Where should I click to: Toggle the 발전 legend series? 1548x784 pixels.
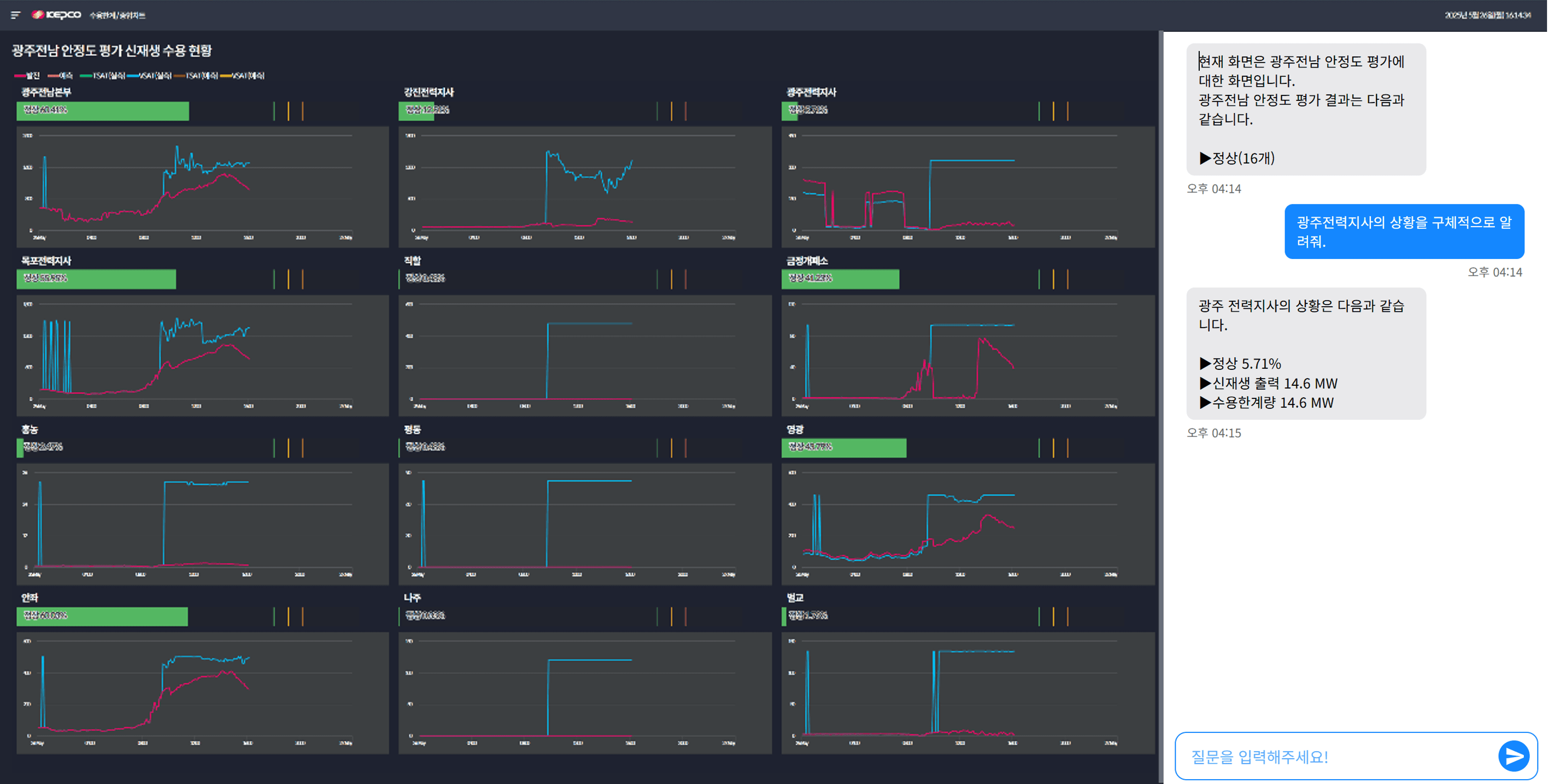point(27,76)
